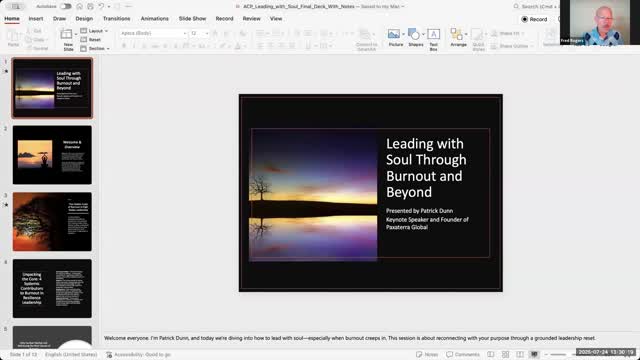Click the Home icon in title bar
This screenshot has width=640, height=360.
(80, 6)
